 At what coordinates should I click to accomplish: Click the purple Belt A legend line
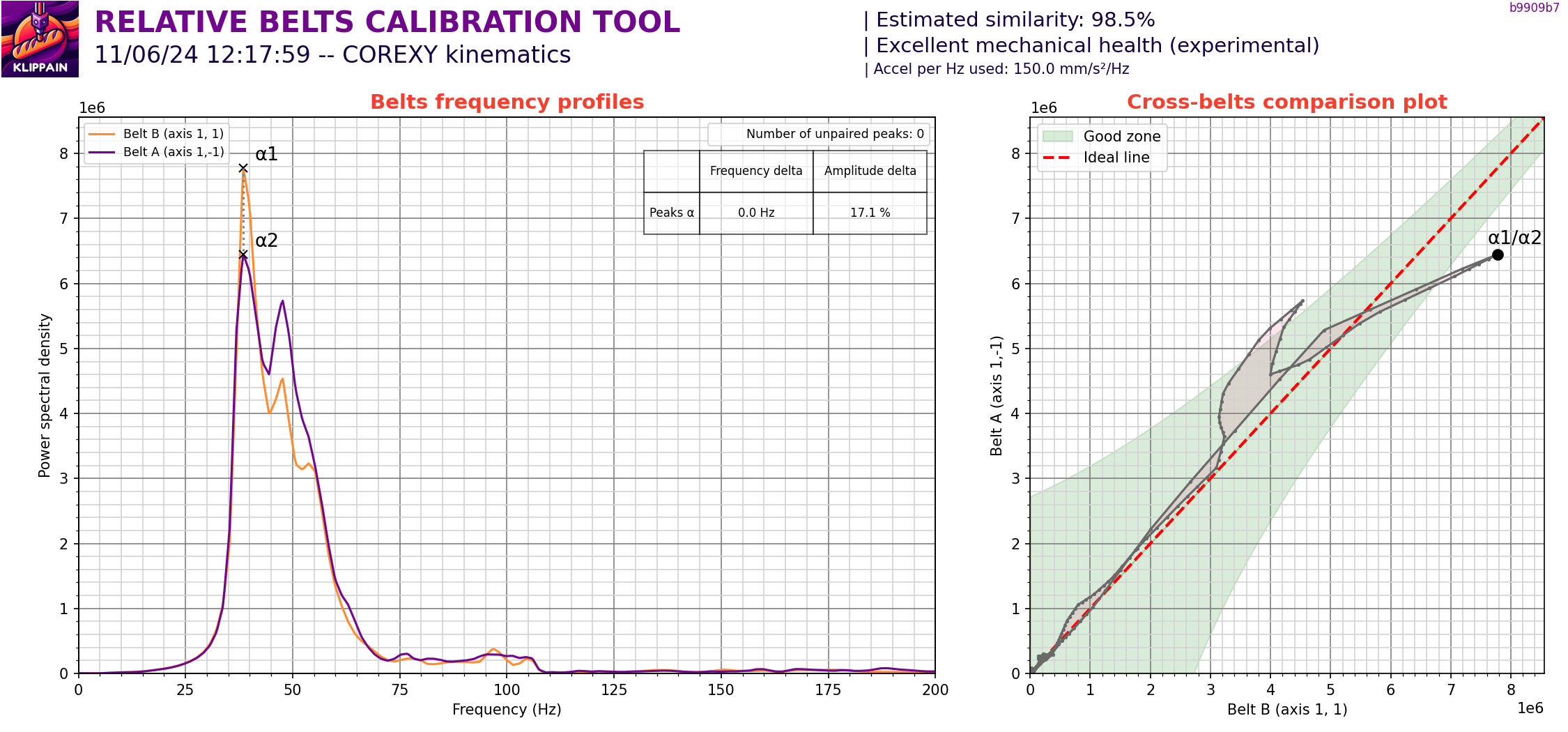[x=102, y=152]
